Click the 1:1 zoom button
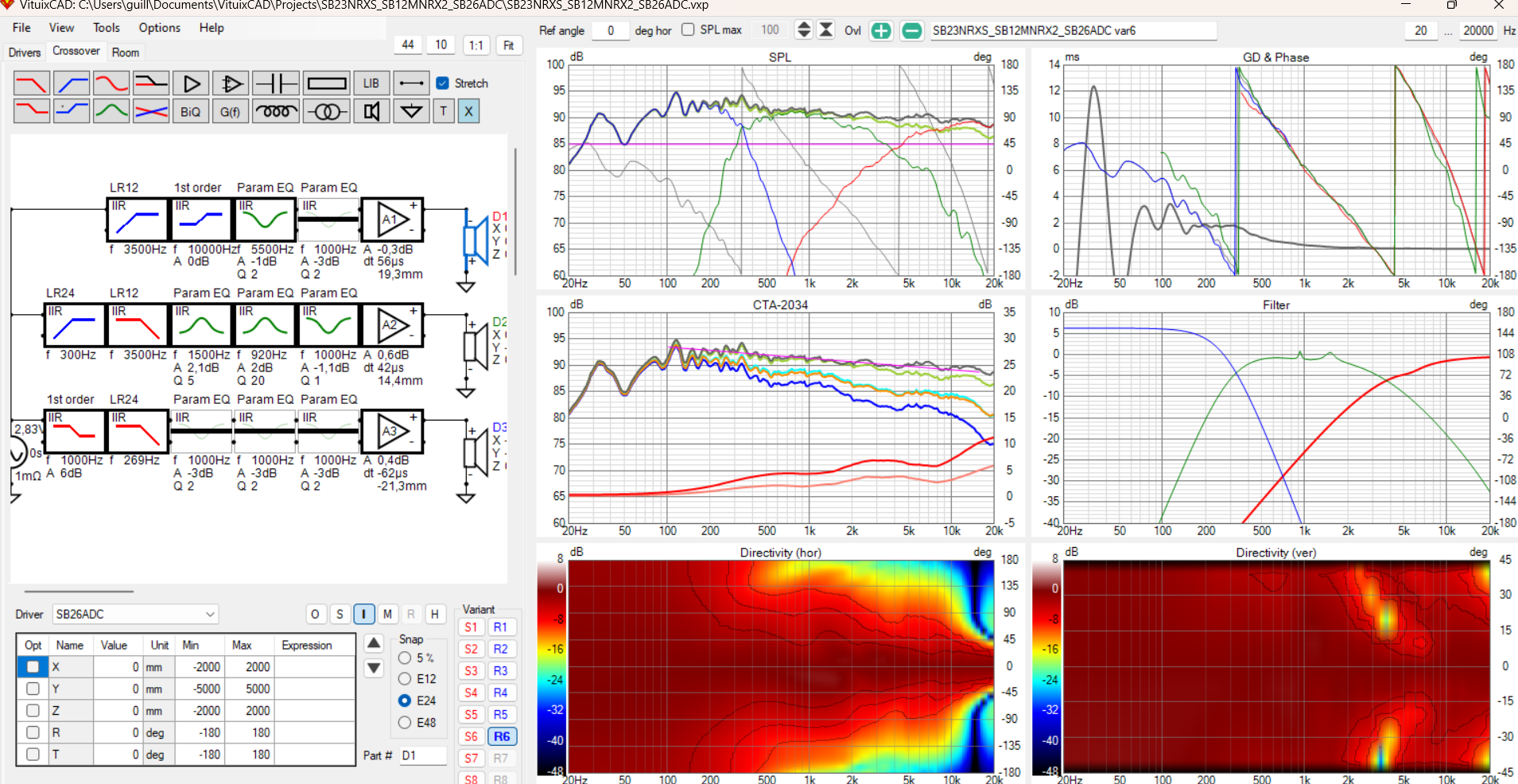The image size is (1518, 784). (476, 45)
